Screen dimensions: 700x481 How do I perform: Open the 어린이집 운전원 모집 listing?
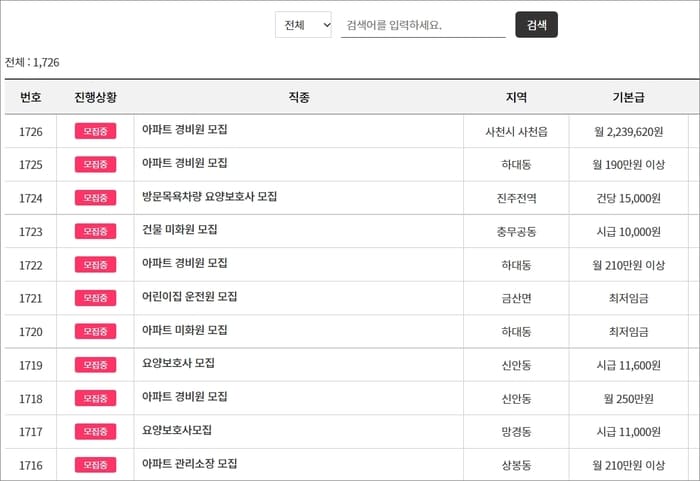click(189, 297)
